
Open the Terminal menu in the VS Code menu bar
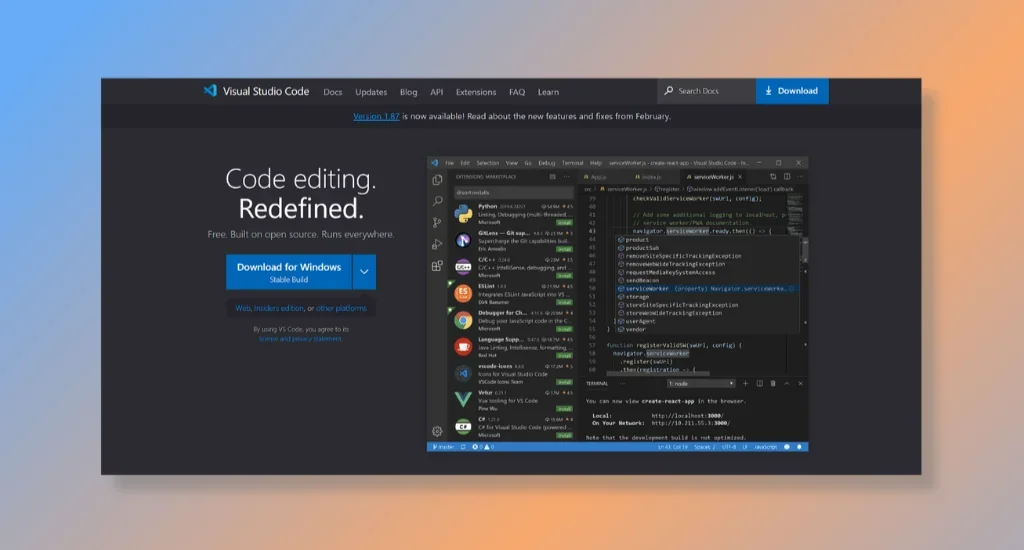point(572,162)
